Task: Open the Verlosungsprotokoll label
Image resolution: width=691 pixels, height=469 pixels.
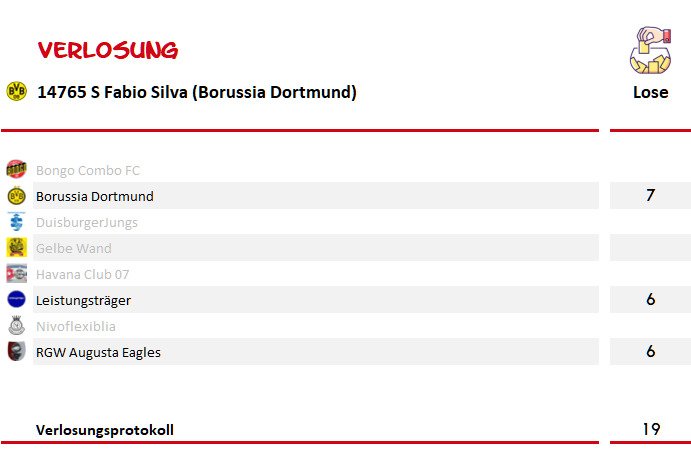Action: 105,430
